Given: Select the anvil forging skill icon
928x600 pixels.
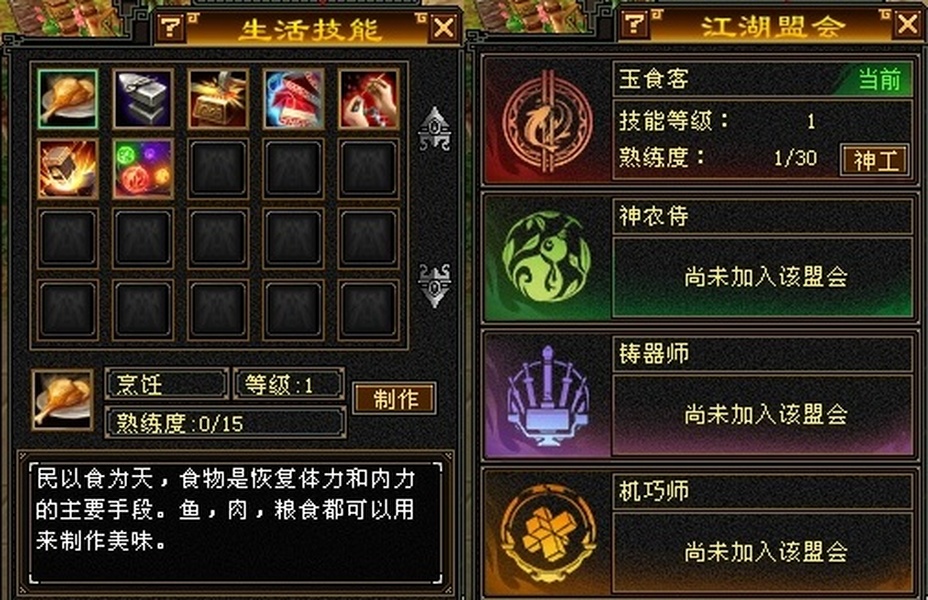Looking at the screenshot, I should pyautogui.click(x=143, y=99).
